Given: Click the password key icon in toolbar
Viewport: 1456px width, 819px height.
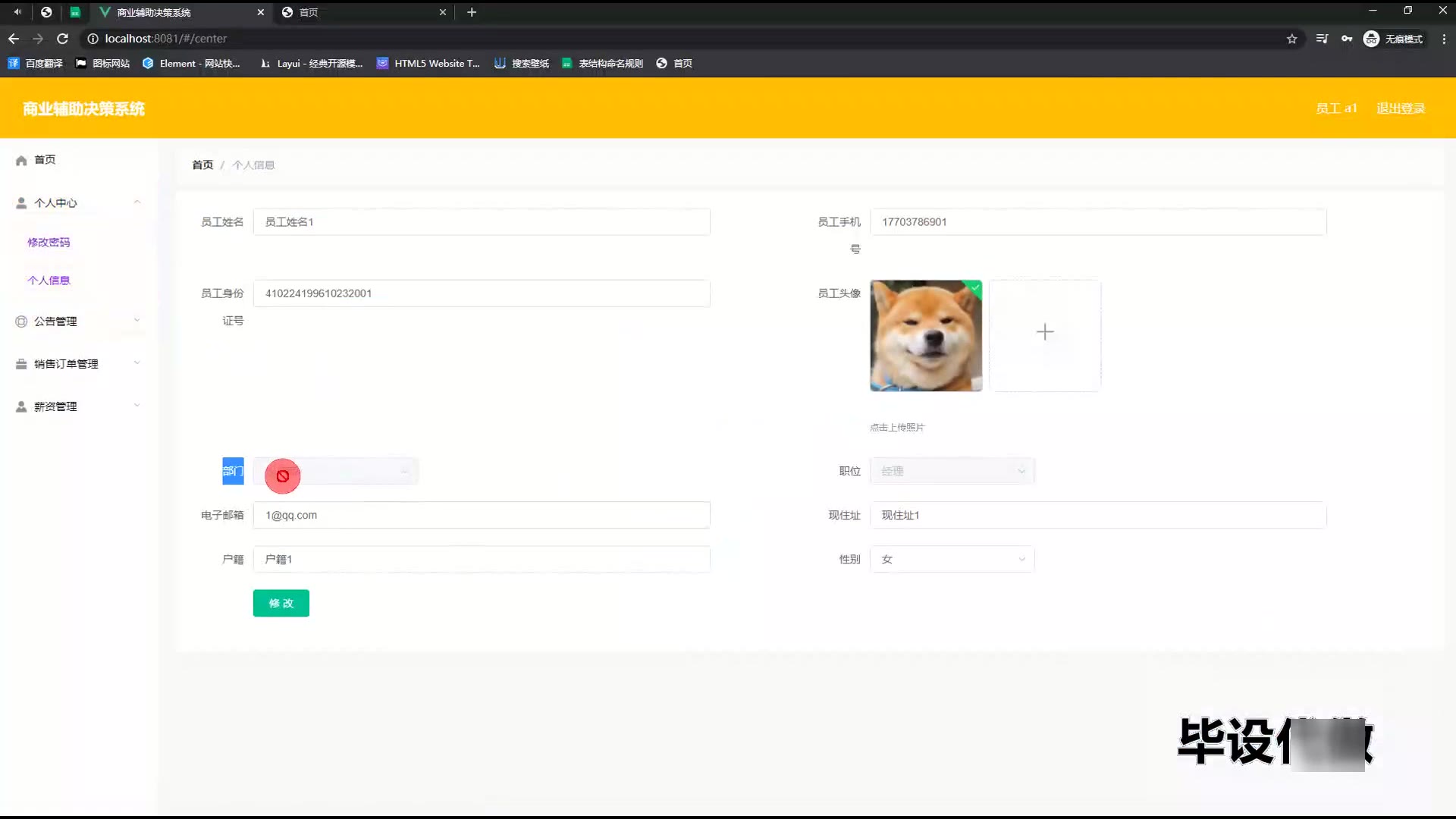Looking at the screenshot, I should pyautogui.click(x=1347, y=39).
